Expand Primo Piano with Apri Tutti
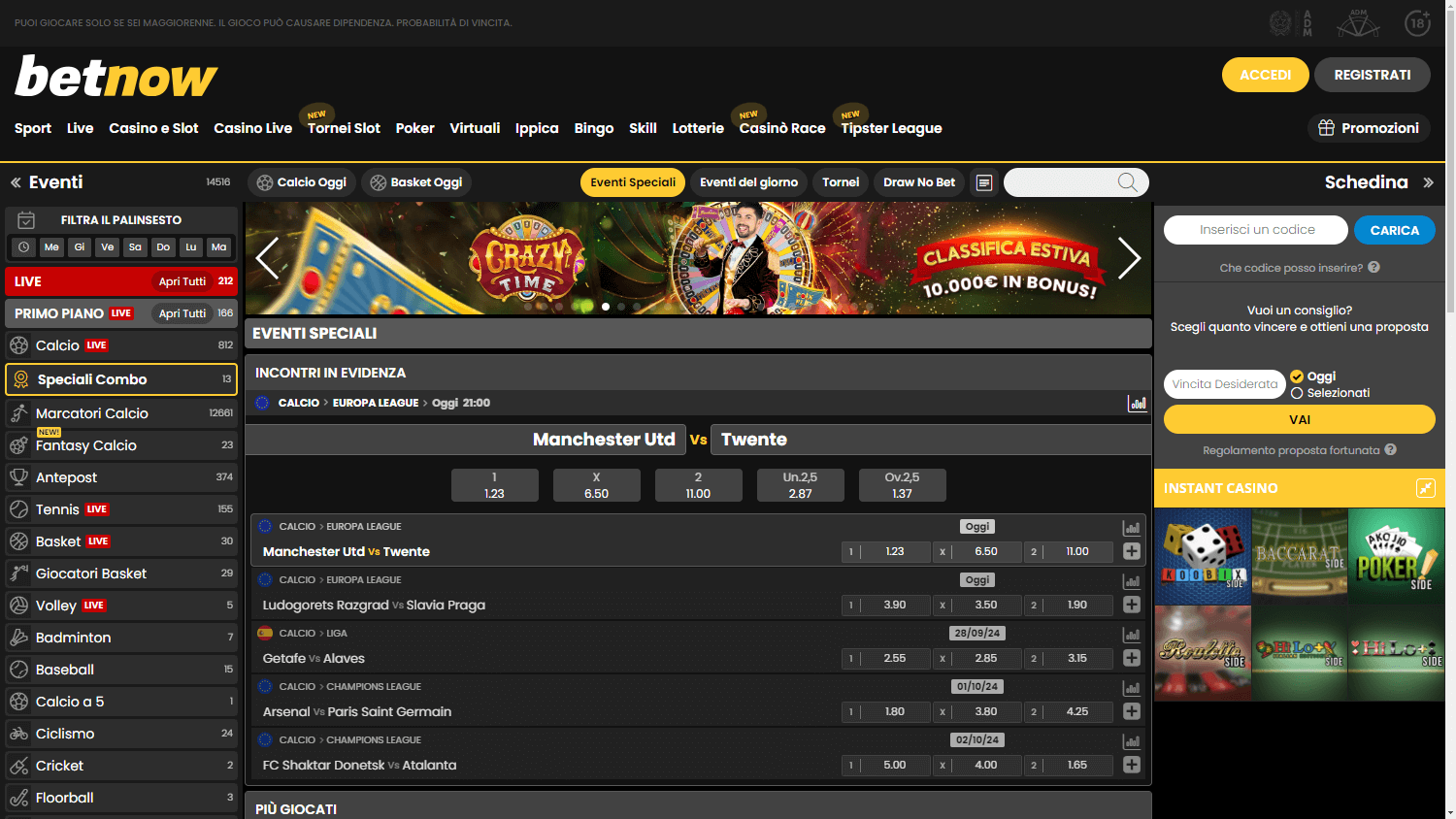The width and height of the screenshot is (1456, 819). pyautogui.click(x=182, y=313)
